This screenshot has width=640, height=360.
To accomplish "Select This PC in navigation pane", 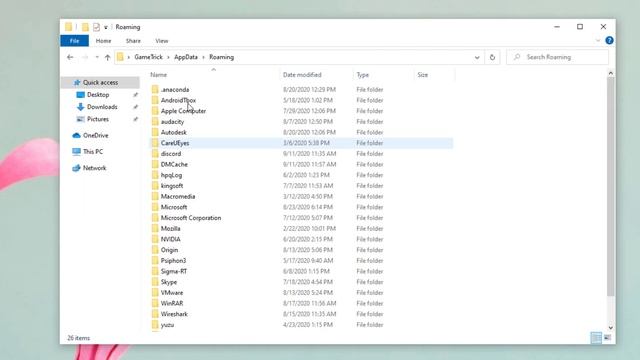I will point(93,151).
